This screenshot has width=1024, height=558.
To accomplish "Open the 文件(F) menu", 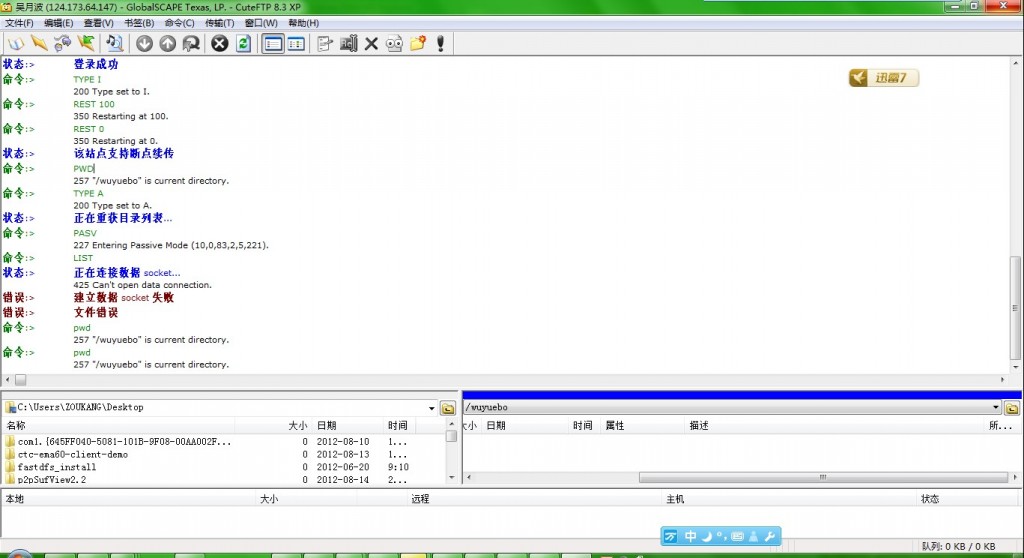I will [x=19, y=23].
